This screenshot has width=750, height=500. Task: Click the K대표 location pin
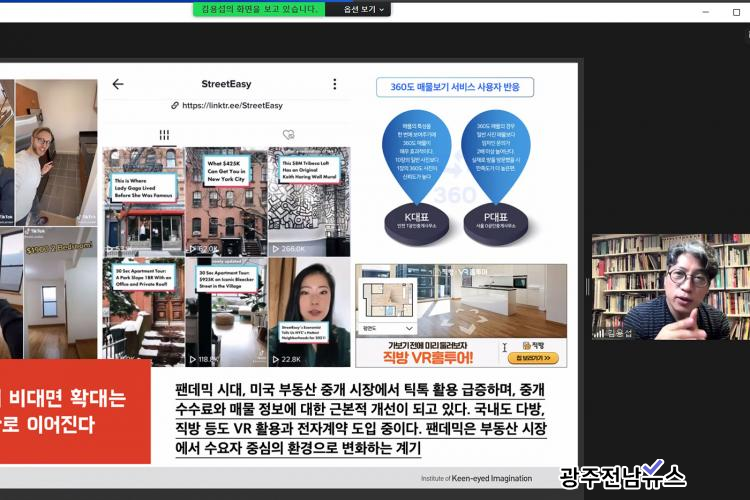click(x=413, y=165)
